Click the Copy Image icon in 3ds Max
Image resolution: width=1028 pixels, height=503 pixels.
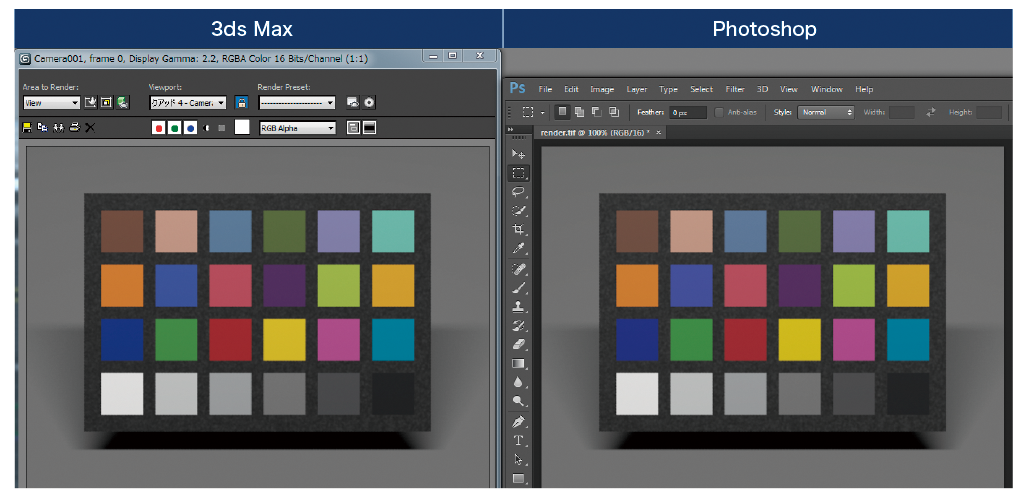(43, 128)
